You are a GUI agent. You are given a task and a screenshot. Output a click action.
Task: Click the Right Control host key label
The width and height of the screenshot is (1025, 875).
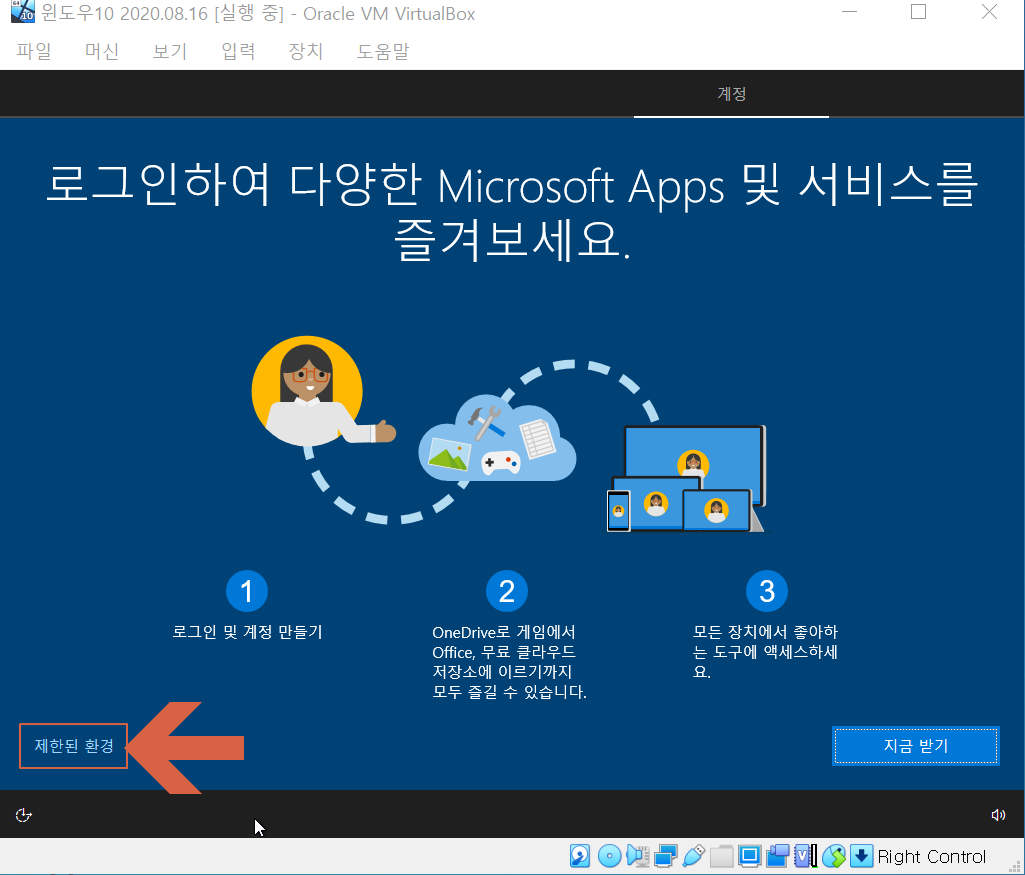click(932, 857)
